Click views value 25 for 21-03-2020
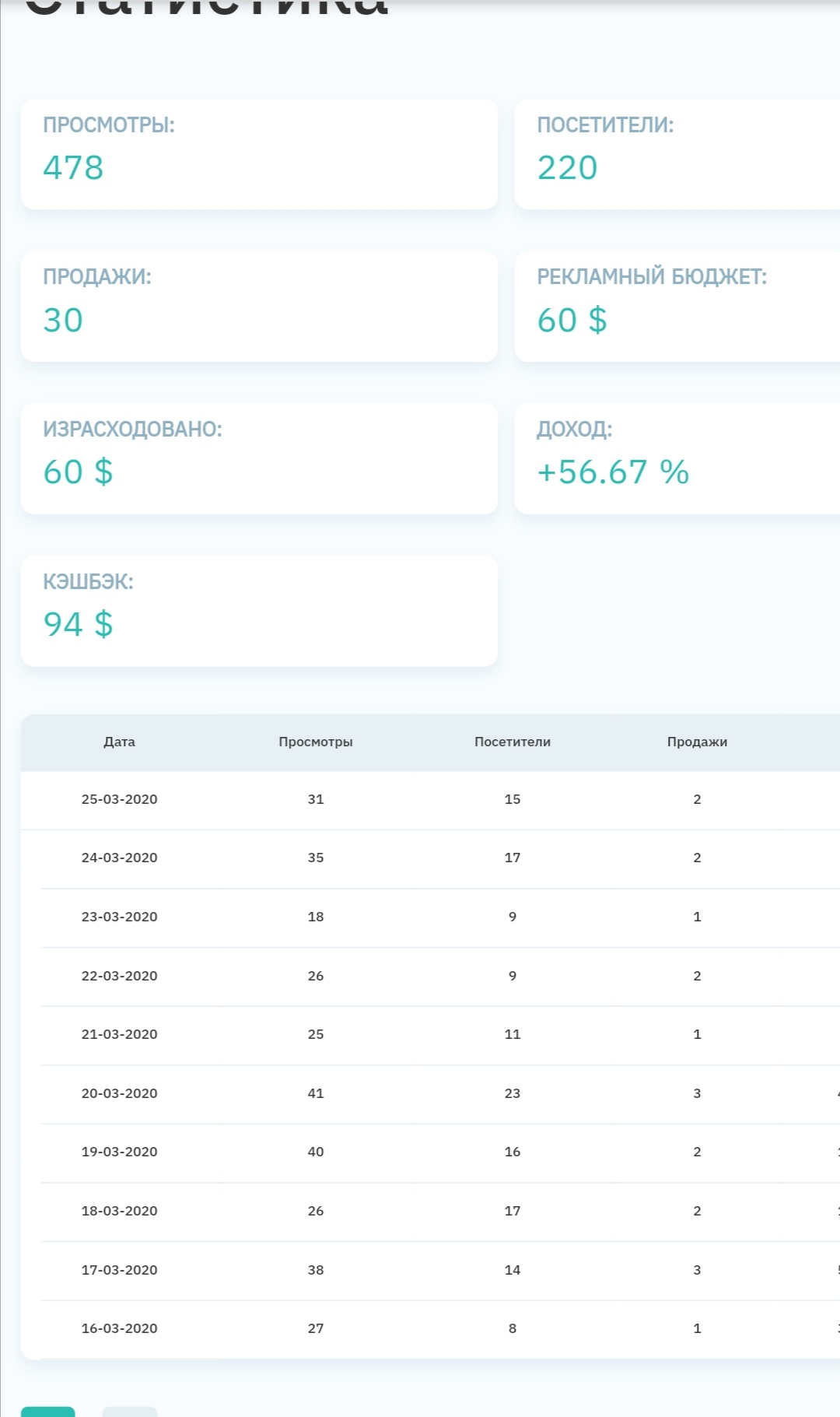 (x=316, y=1034)
